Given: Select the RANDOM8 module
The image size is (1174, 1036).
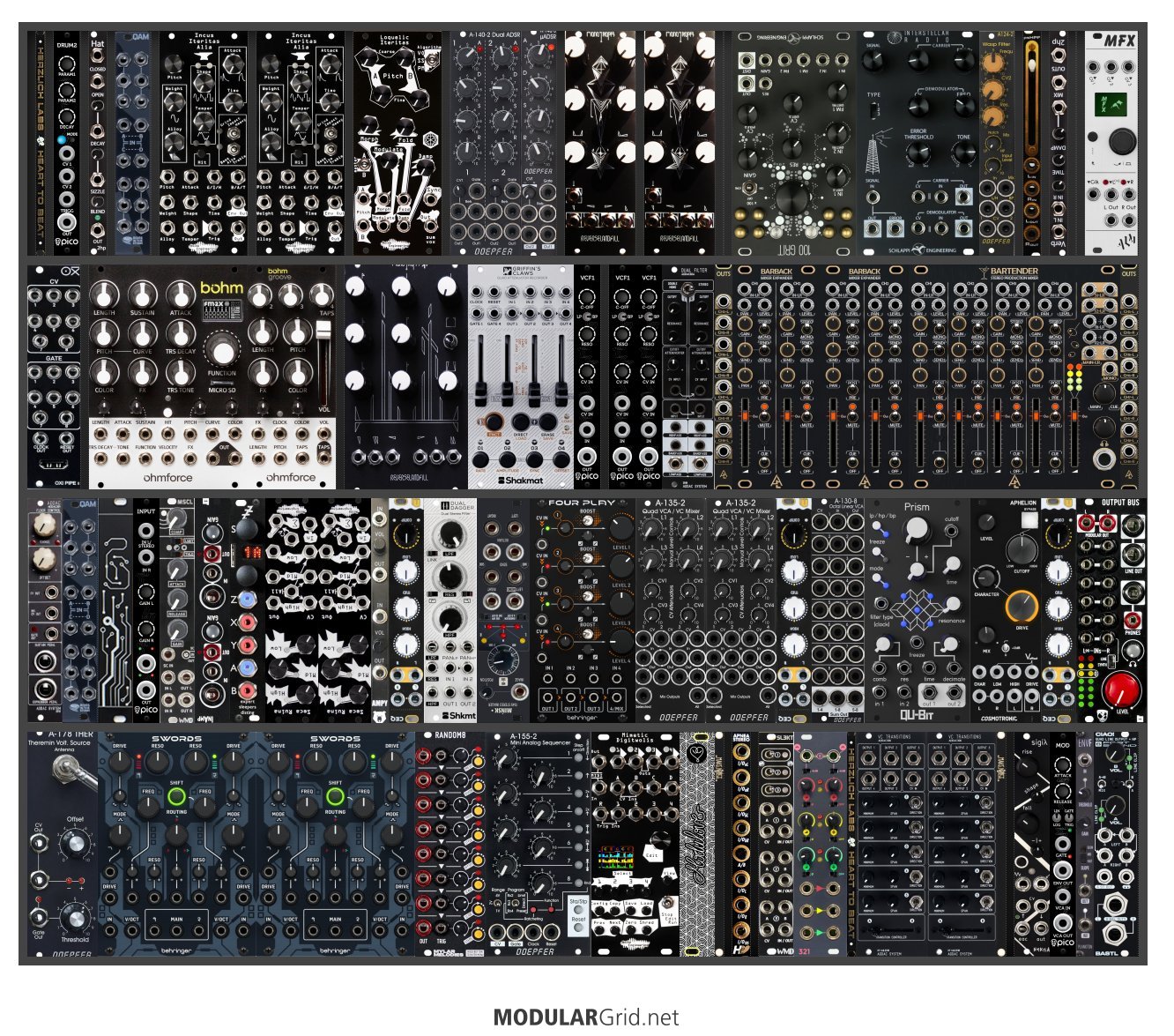Looking at the screenshot, I should [x=450, y=844].
